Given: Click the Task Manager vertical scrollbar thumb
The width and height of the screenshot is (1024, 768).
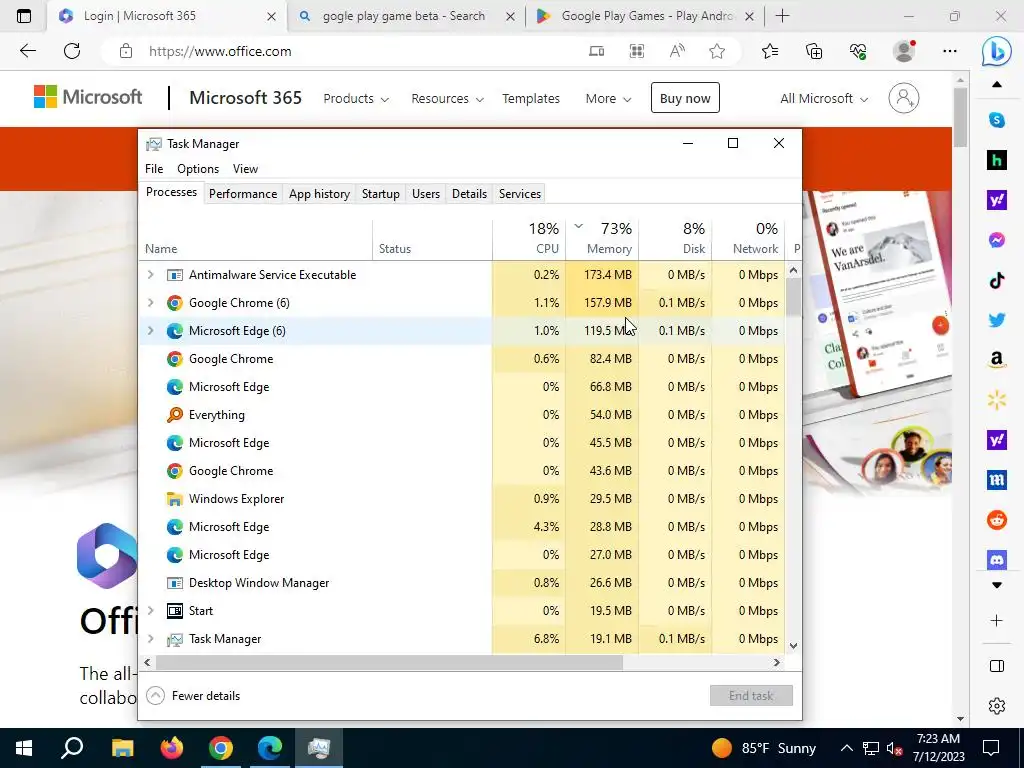Looking at the screenshot, I should click(x=793, y=297).
